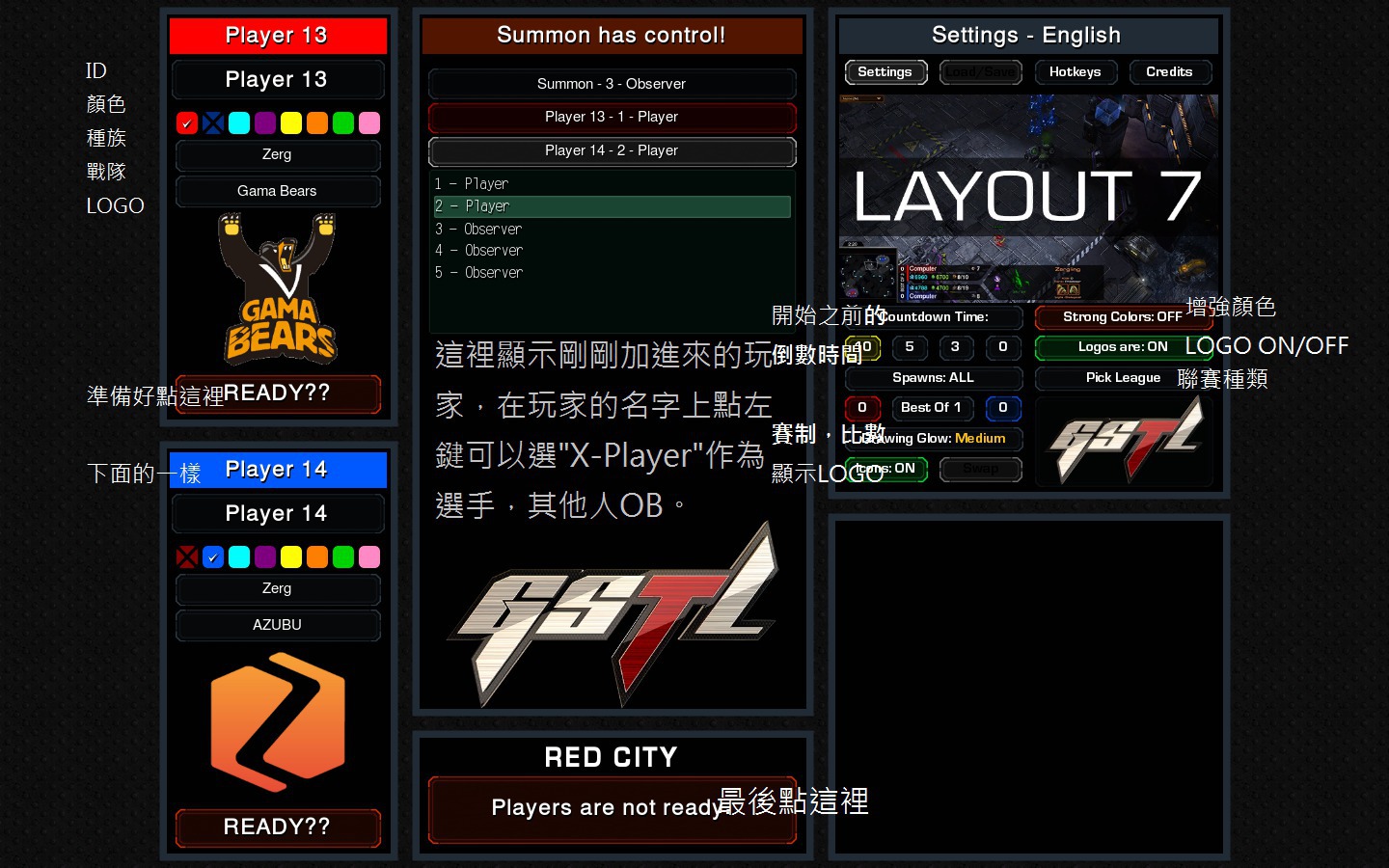Set countdown time to 5
Viewport: 1389px width, 868px height.
click(910, 347)
